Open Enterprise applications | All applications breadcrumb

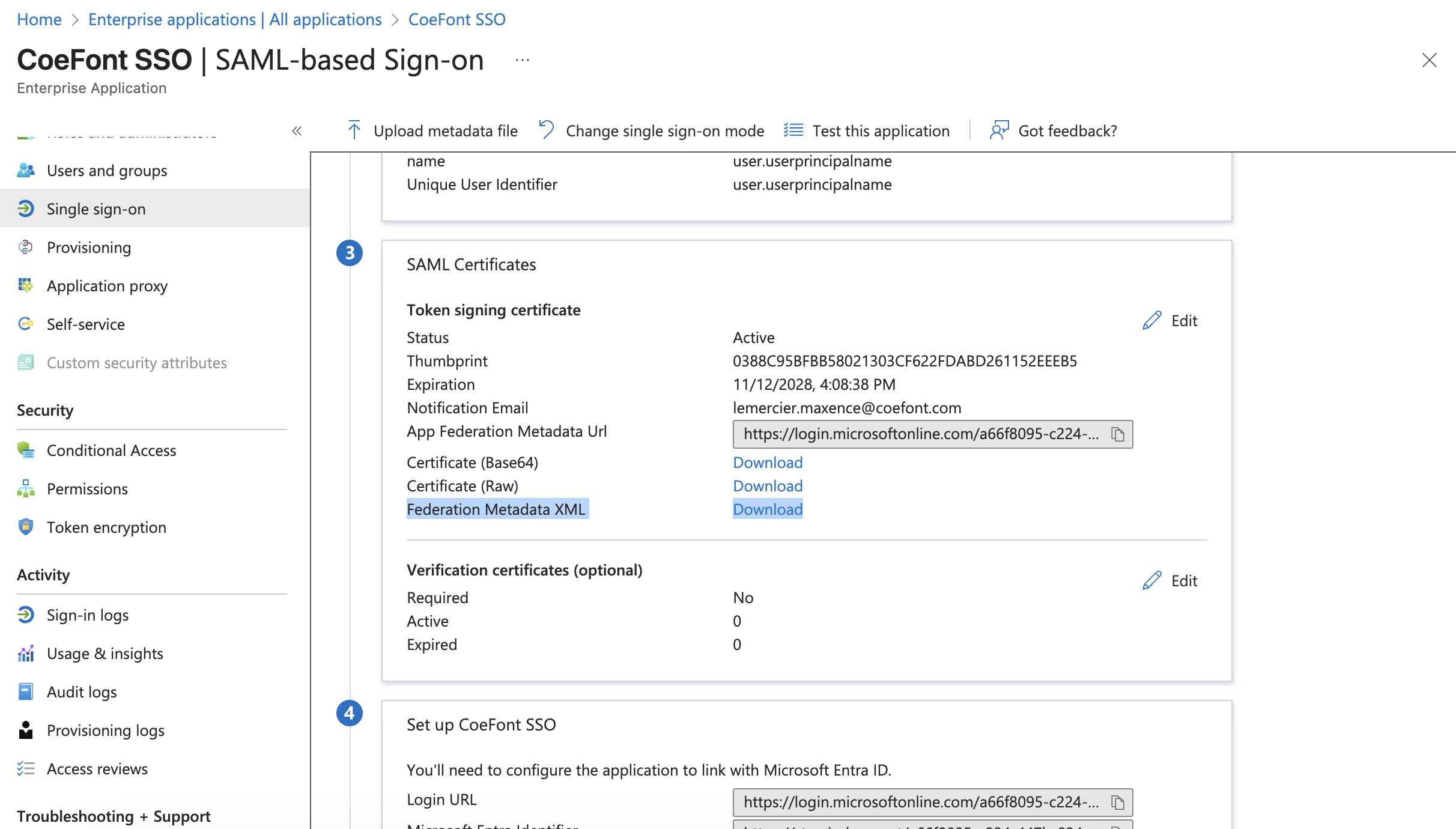tap(235, 19)
